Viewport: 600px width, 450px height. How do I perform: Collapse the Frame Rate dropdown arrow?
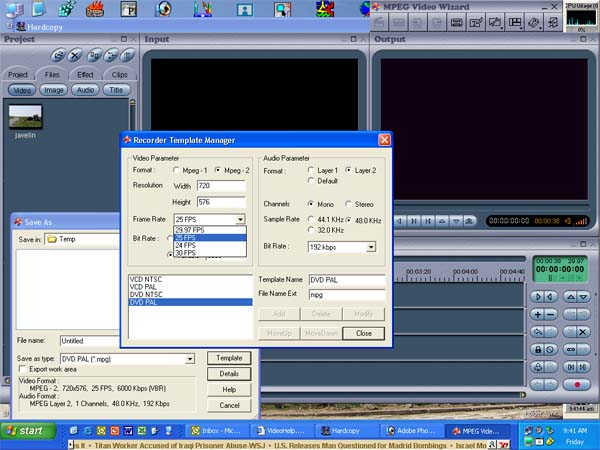pos(240,219)
